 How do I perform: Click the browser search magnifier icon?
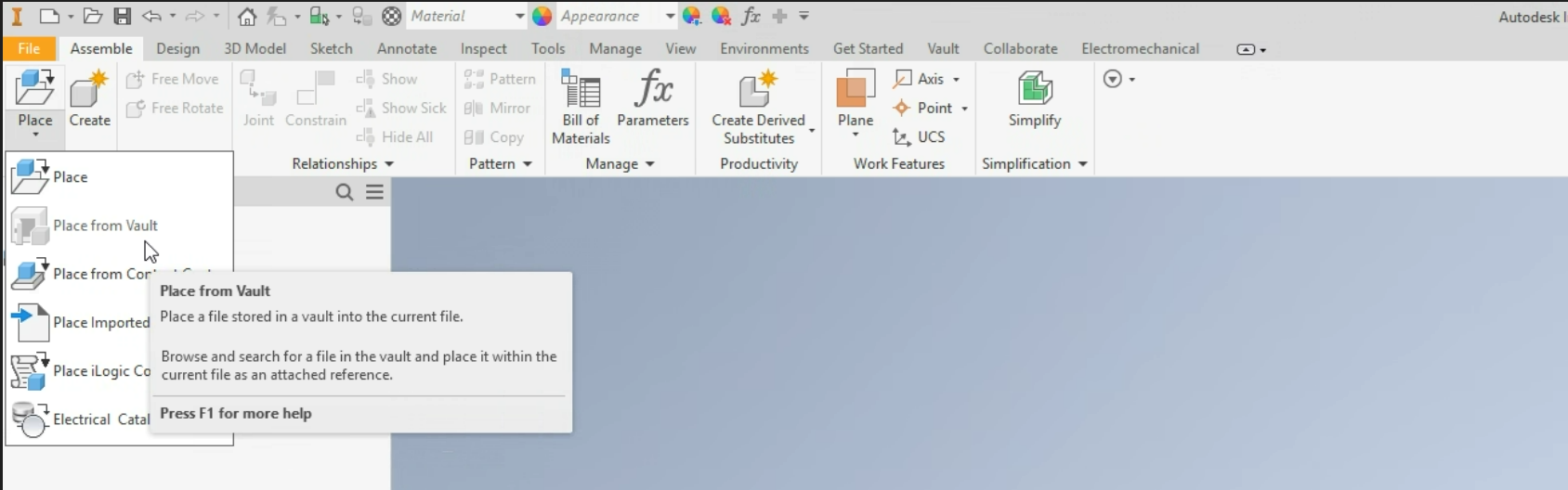[345, 192]
